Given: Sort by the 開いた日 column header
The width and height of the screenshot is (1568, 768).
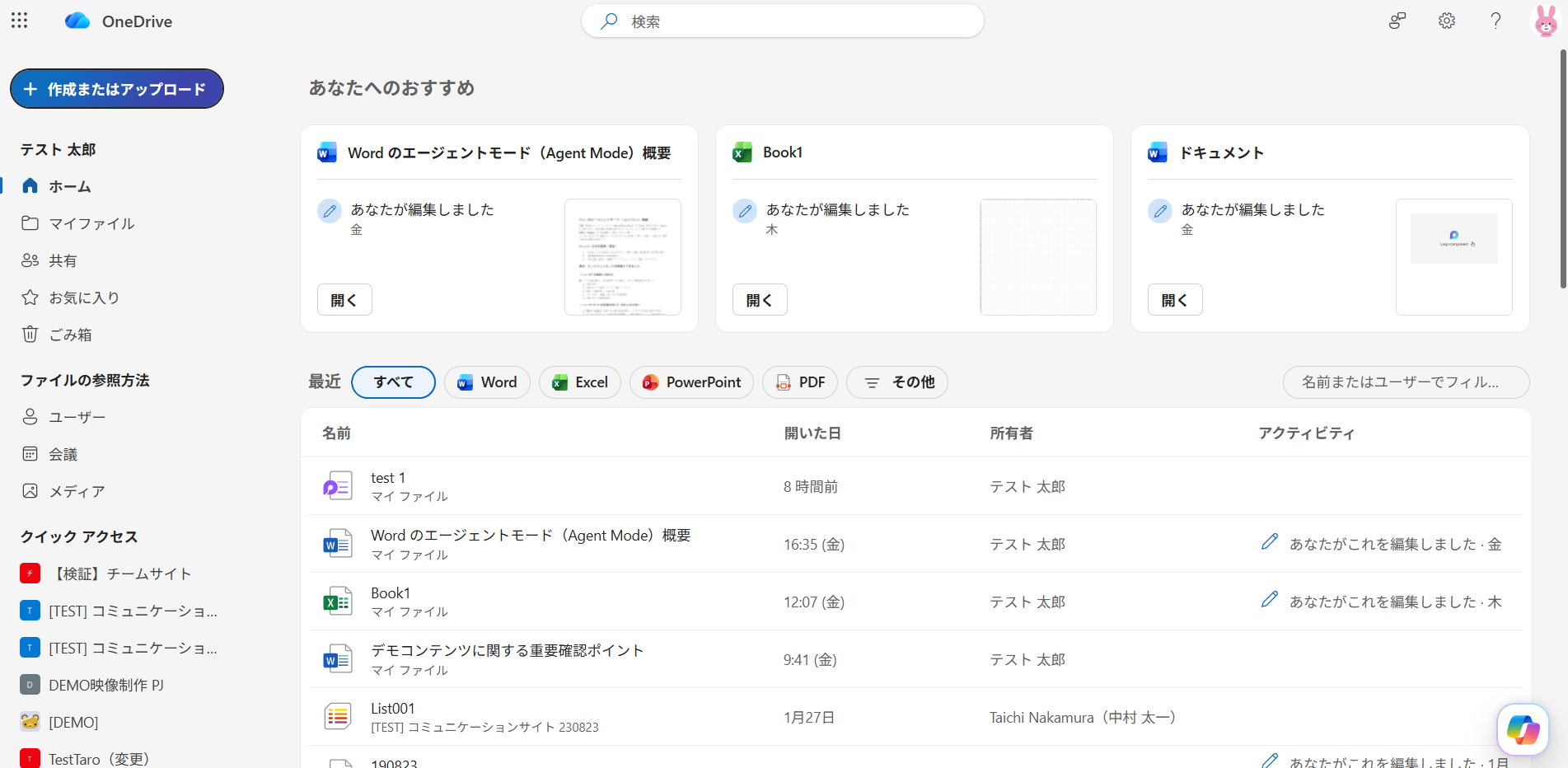Looking at the screenshot, I should 812,433.
